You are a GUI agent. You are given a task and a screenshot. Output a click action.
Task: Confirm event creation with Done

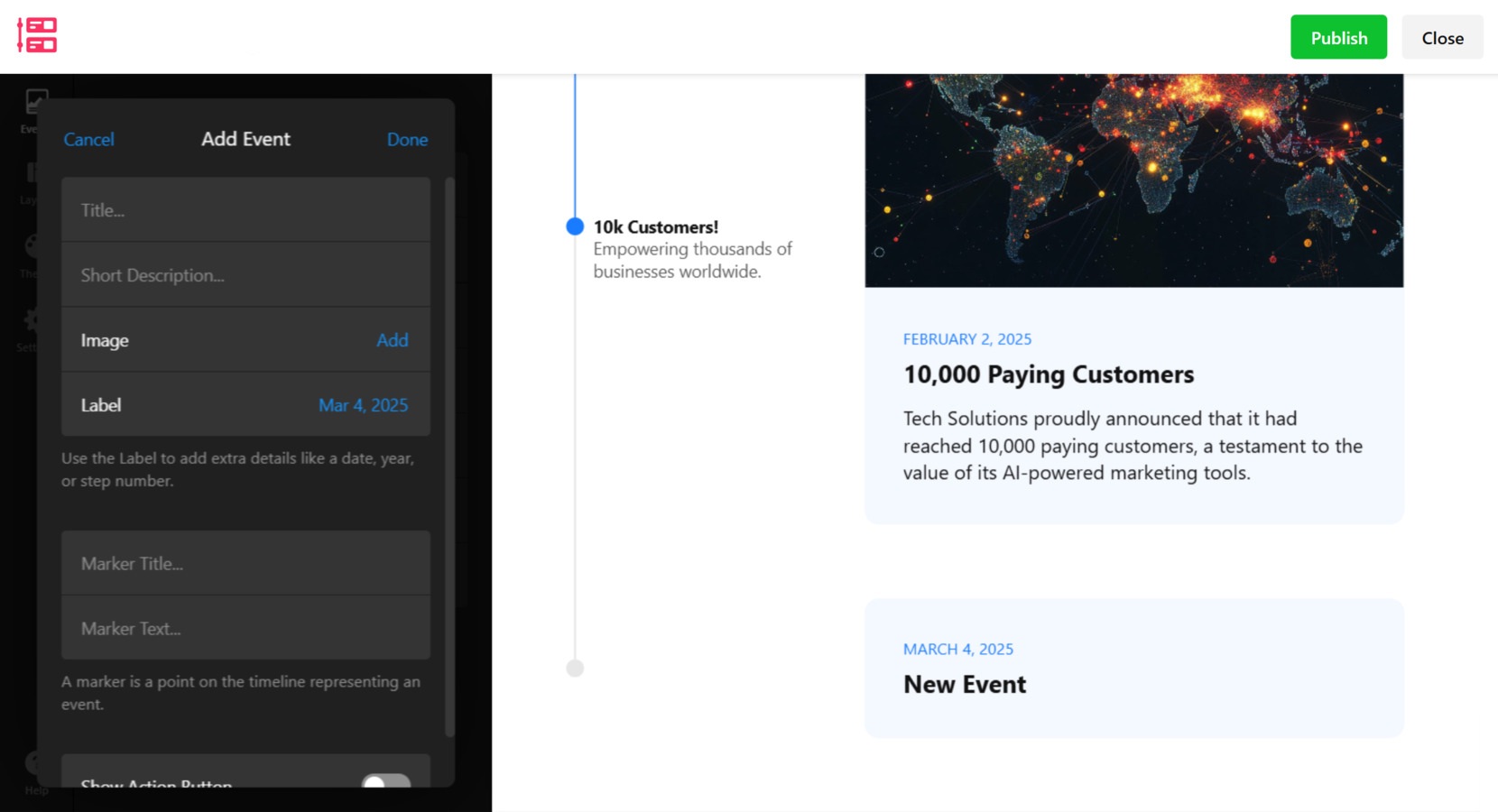(x=407, y=139)
